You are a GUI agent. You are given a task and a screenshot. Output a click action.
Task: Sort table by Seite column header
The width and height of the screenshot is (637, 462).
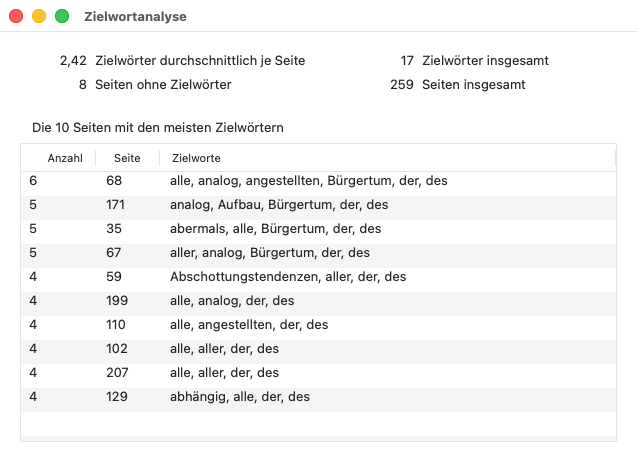pos(127,158)
